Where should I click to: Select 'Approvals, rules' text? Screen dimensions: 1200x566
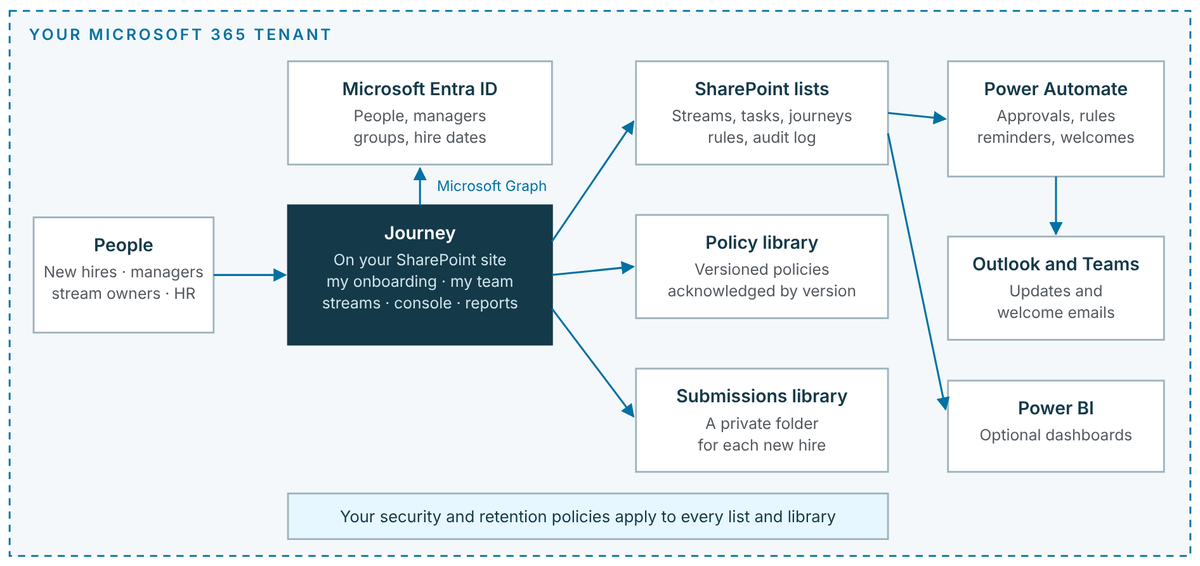[1056, 116]
